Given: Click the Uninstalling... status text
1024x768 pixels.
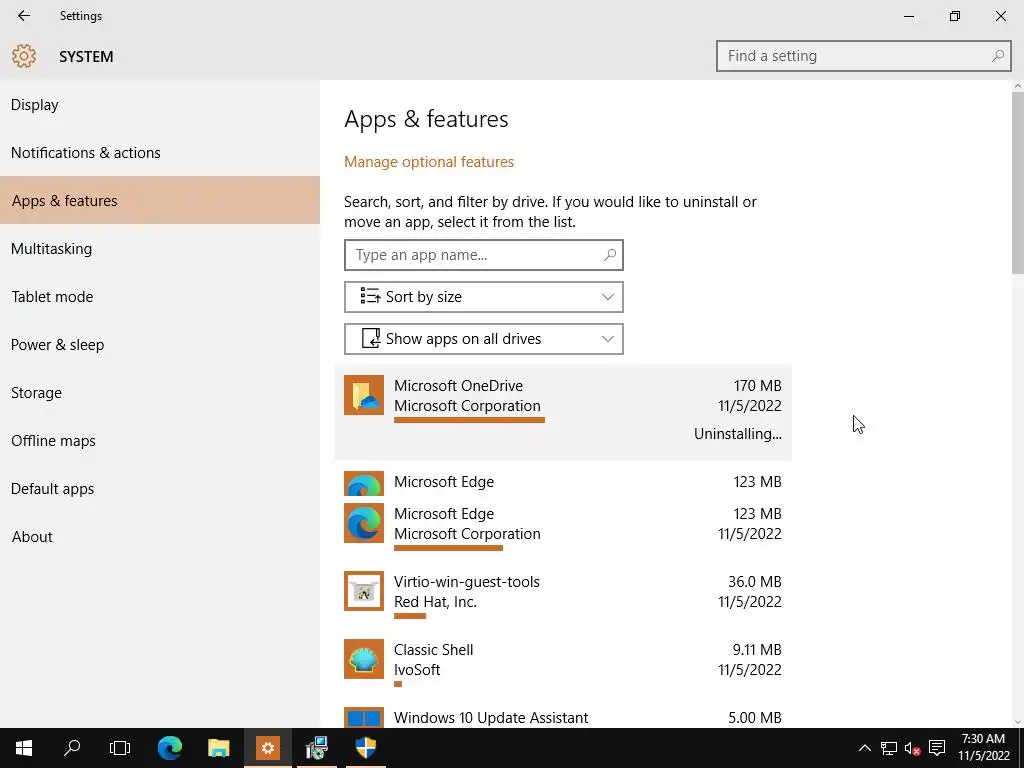Looking at the screenshot, I should (x=737, y=434).
